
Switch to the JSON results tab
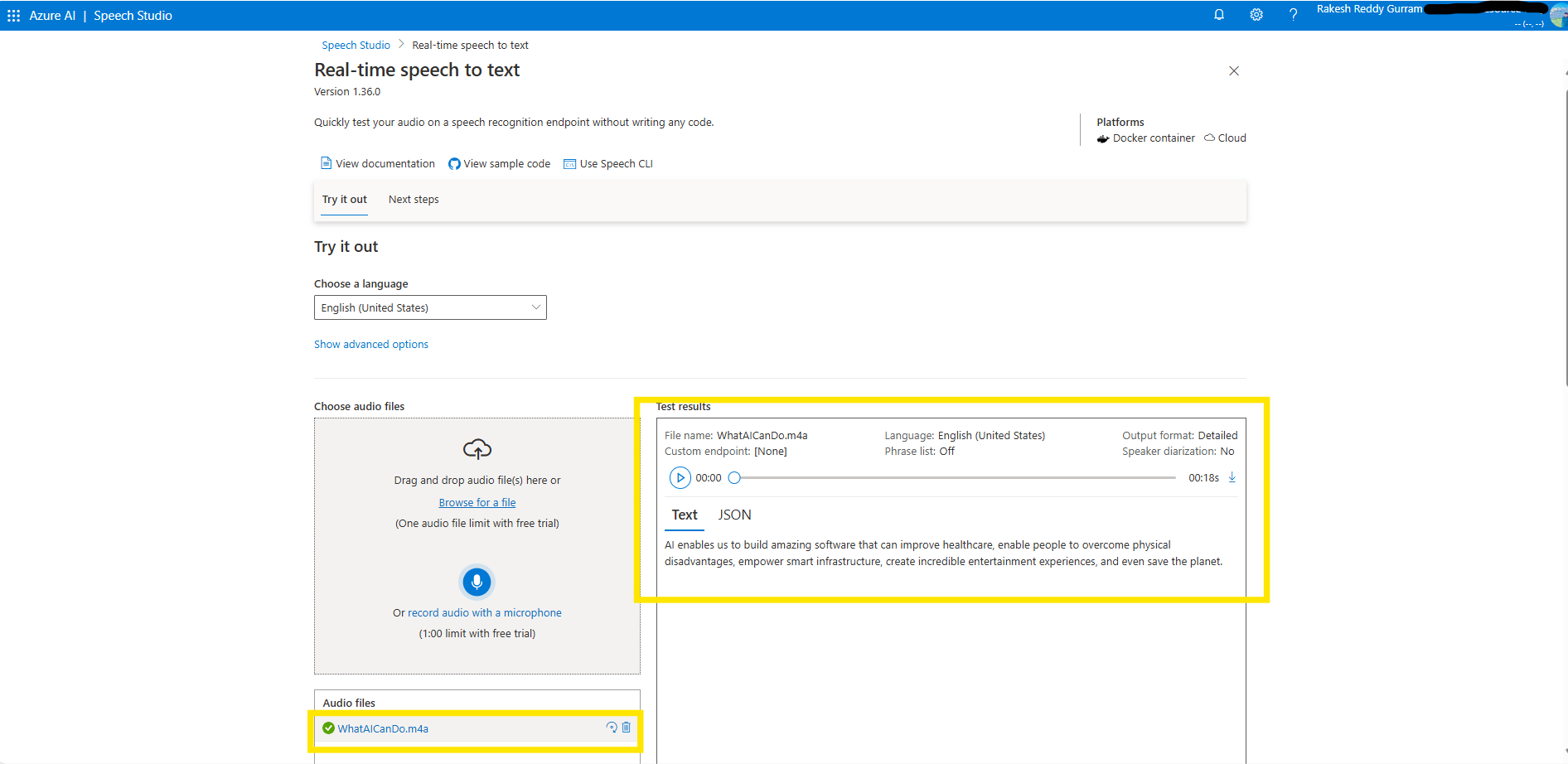tap(734, 515)
